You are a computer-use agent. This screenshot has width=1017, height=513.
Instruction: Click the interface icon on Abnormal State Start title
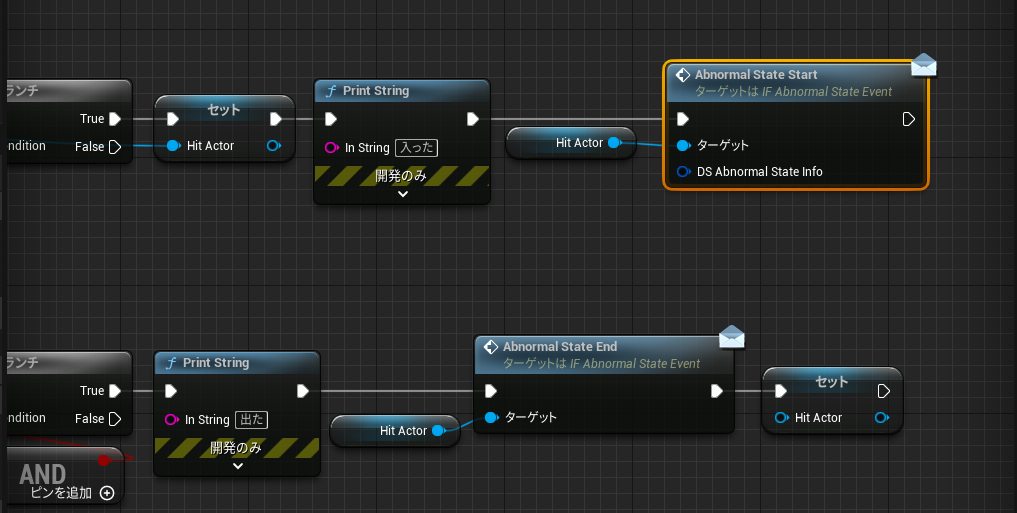pos(683,75)
